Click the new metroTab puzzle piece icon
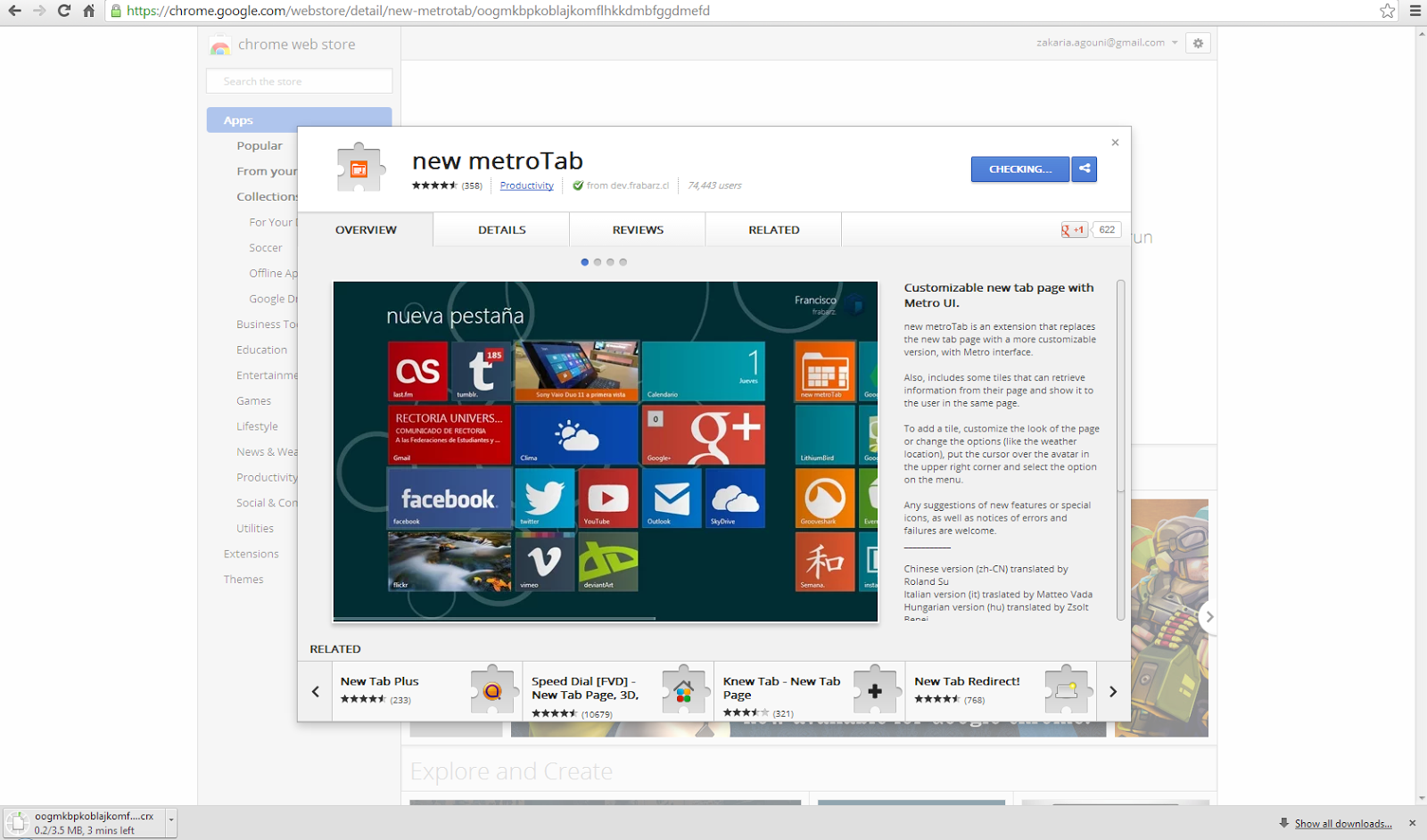This screenshot has height=840, width=1427. click(x=359, y=167)
